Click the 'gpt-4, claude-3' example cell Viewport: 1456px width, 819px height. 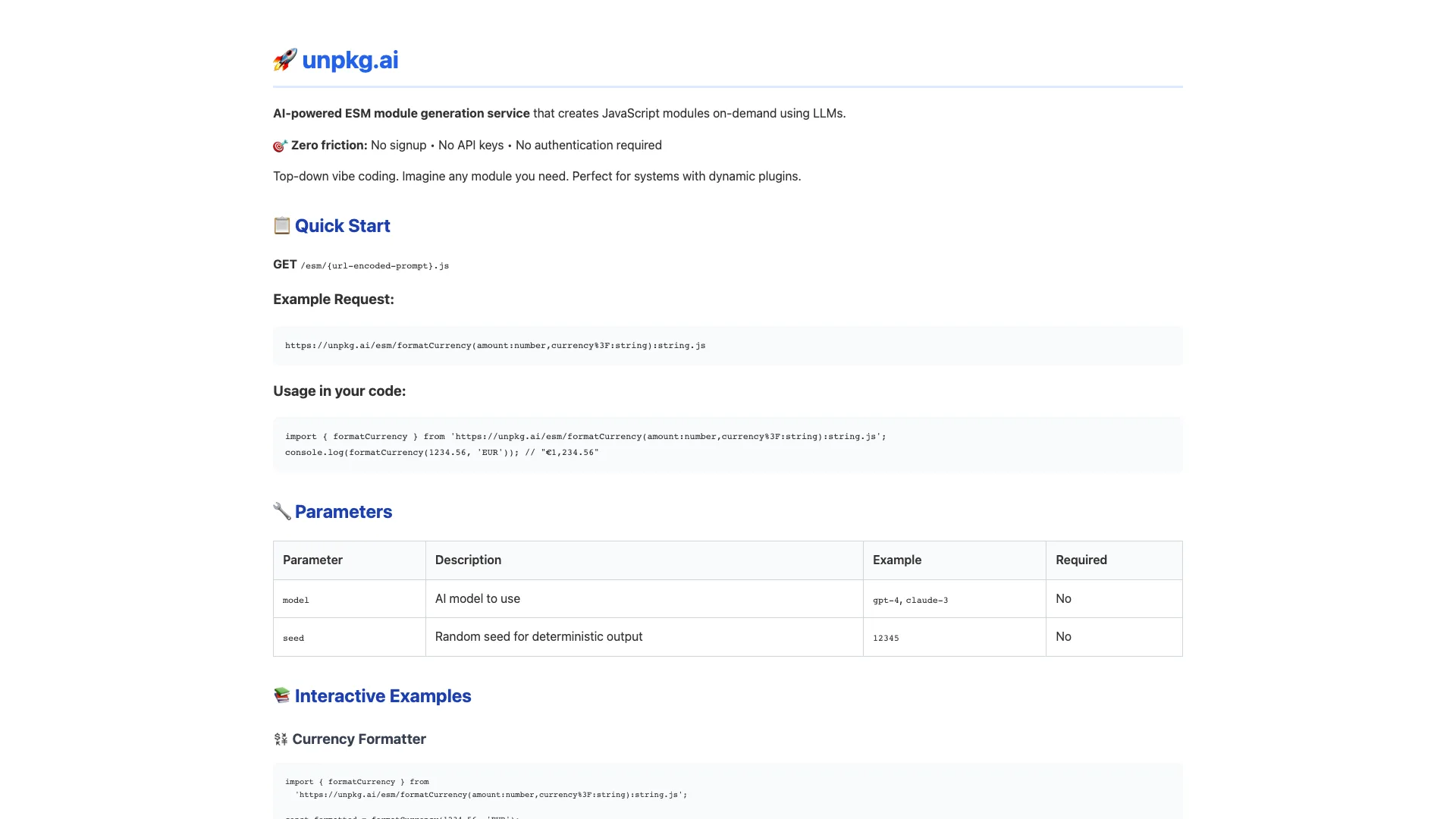point(955,599)
